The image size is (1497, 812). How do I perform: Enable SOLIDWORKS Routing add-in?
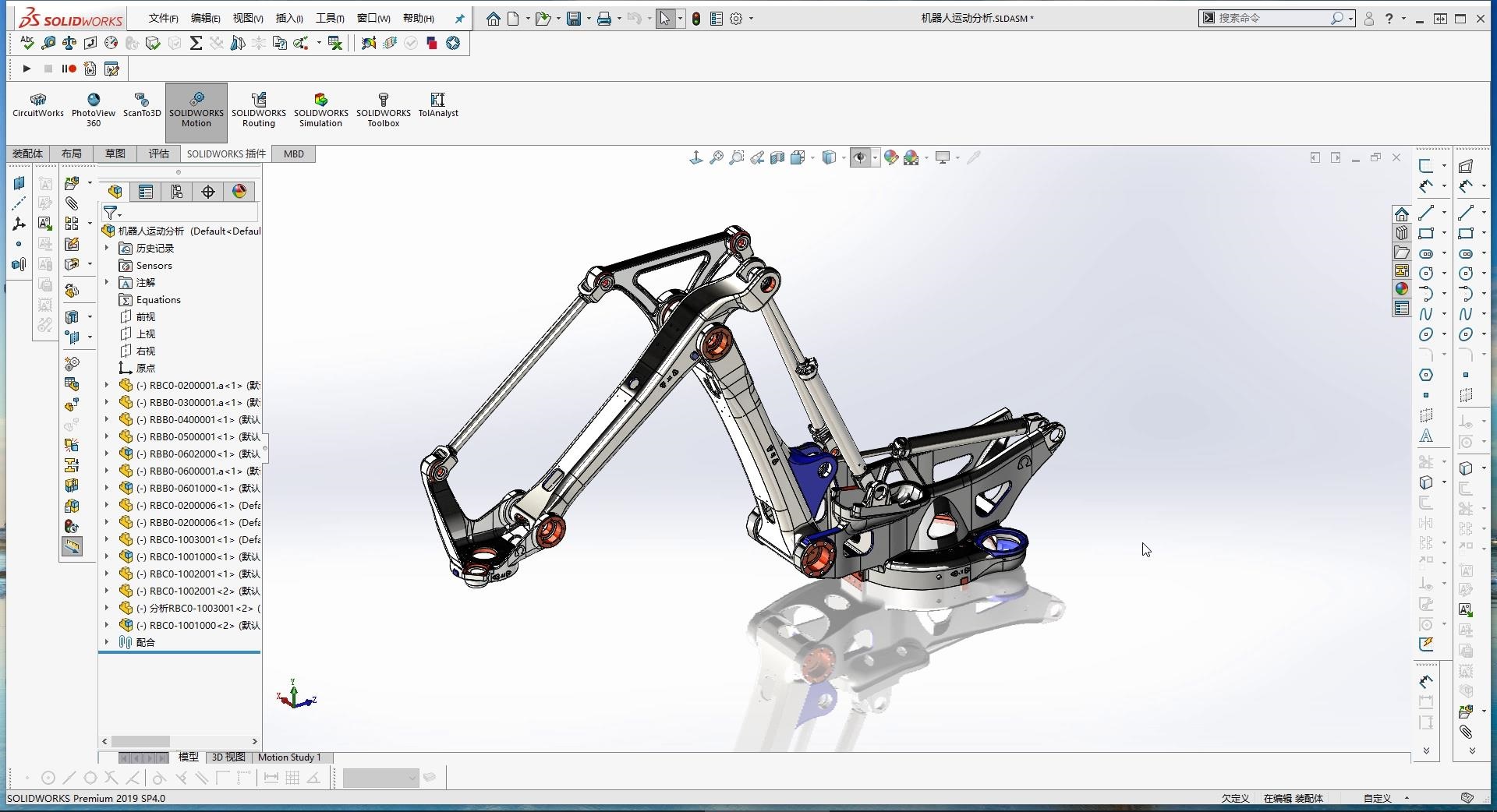(259, 110)
